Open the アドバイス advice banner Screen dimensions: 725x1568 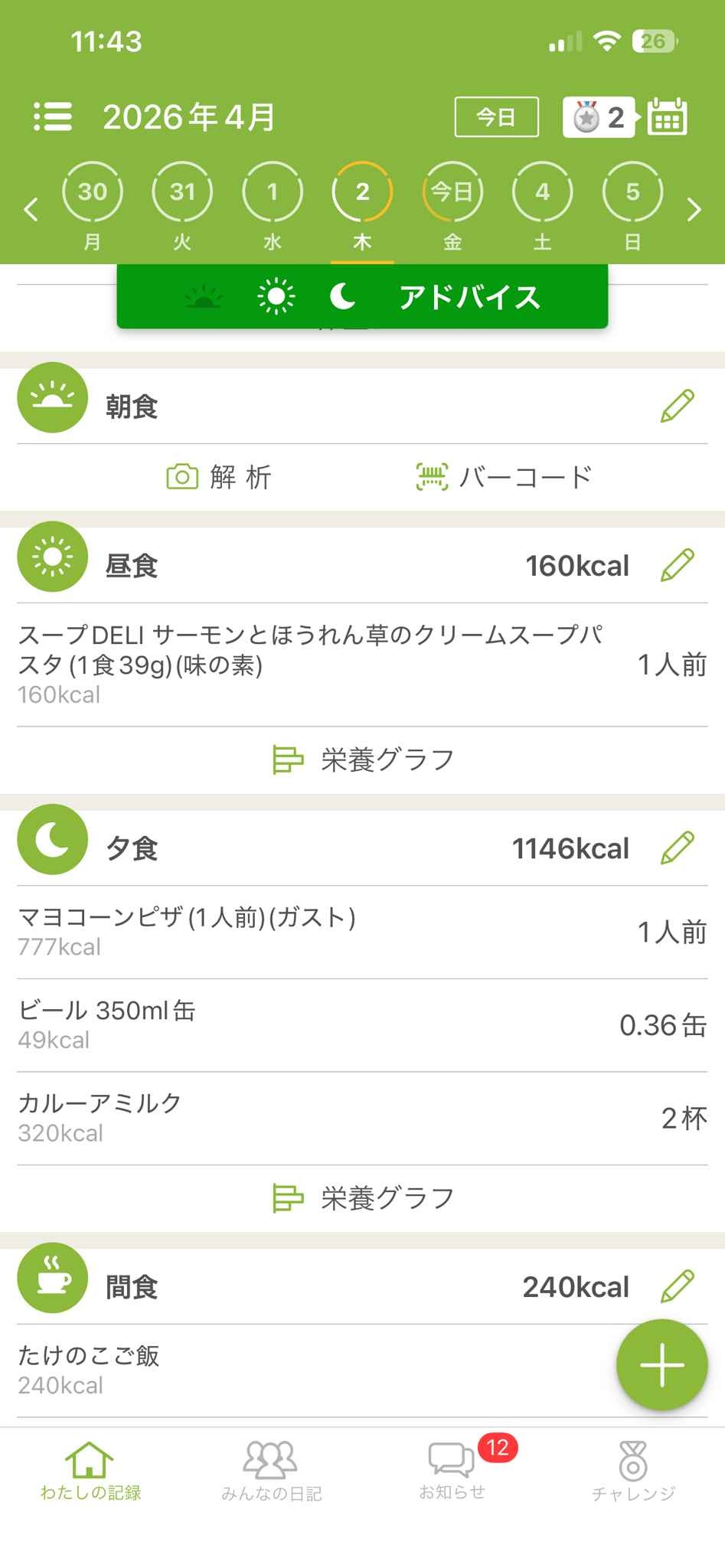pyautogui.click(x=469, y=297)
